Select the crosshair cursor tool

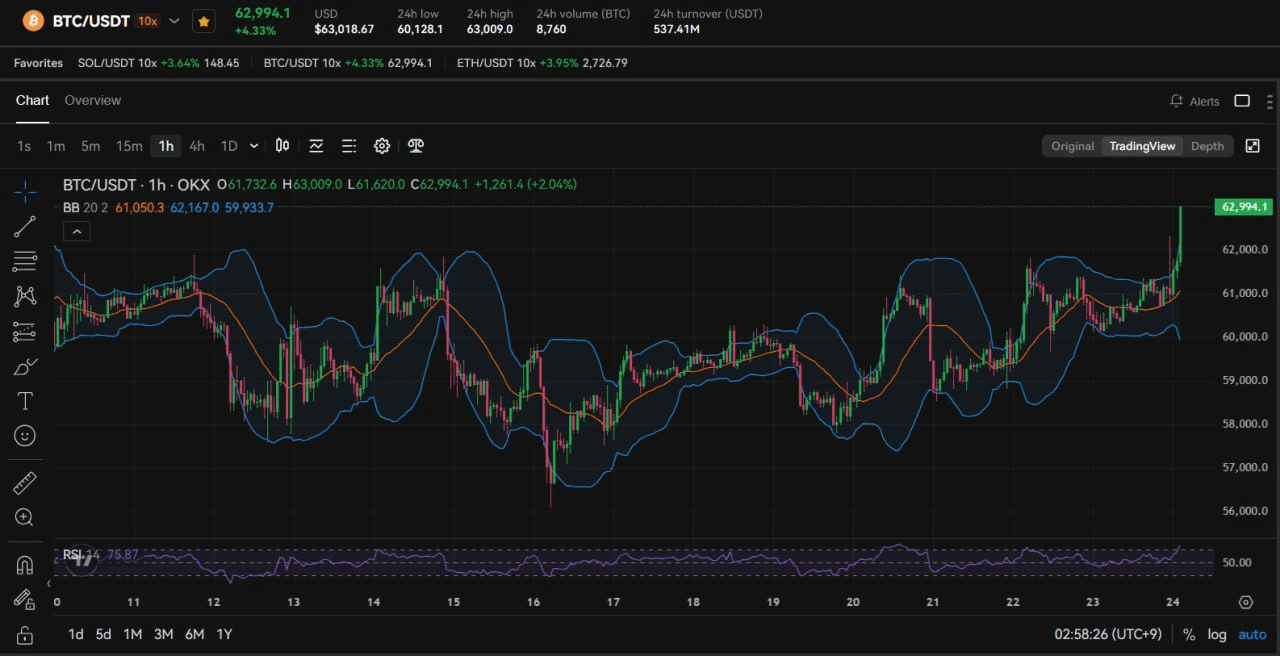tap(26, 190)
